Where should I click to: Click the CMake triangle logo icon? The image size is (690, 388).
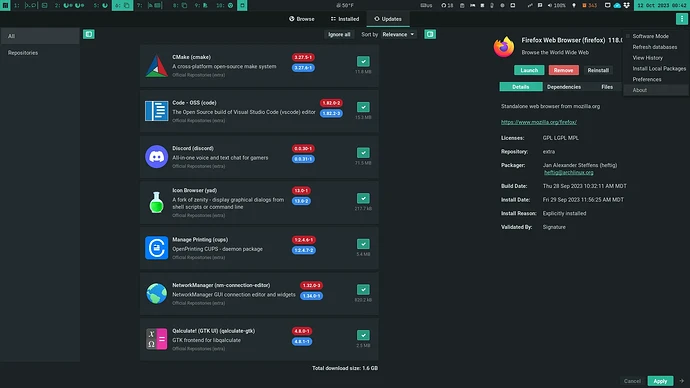click(x=157, y=66)
